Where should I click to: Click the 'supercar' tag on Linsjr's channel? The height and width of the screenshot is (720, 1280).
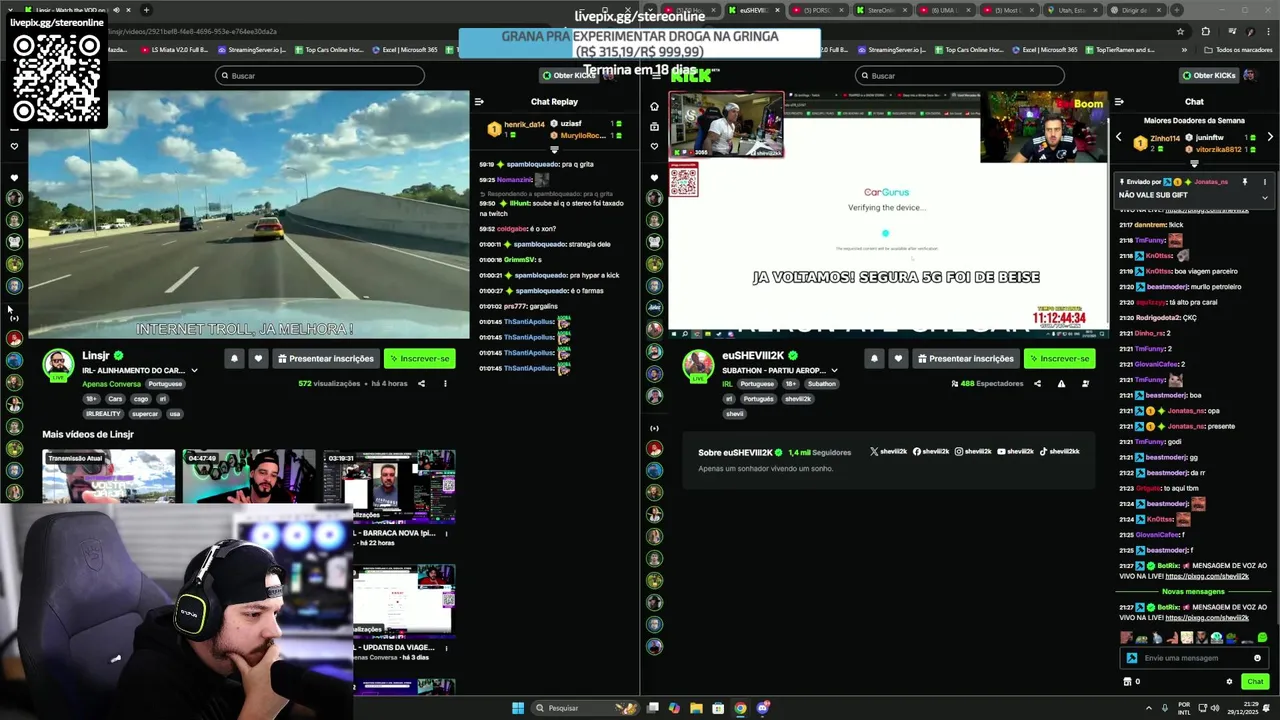[x=145, y=414]
